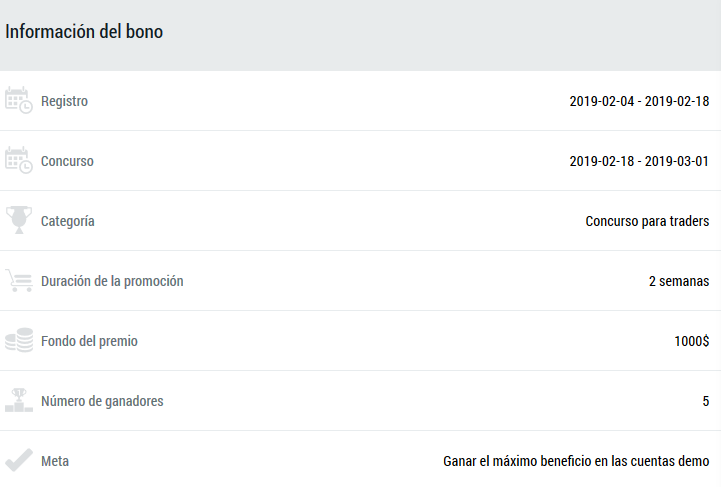Click the contest dates 2019-02-18 - 2019-03-01

click(639, 161)
